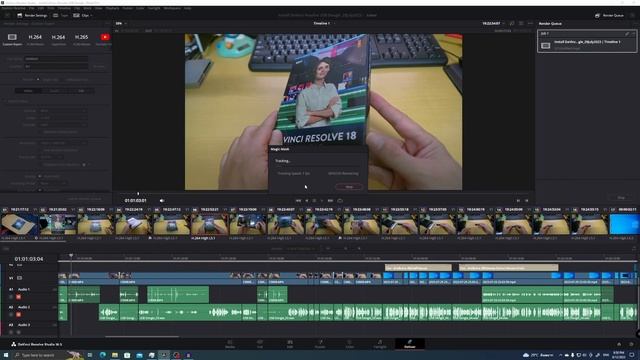This screenshot has width=640, height=360.
Task: Mute Audio 1 track
Action: (x=18, y=297)
